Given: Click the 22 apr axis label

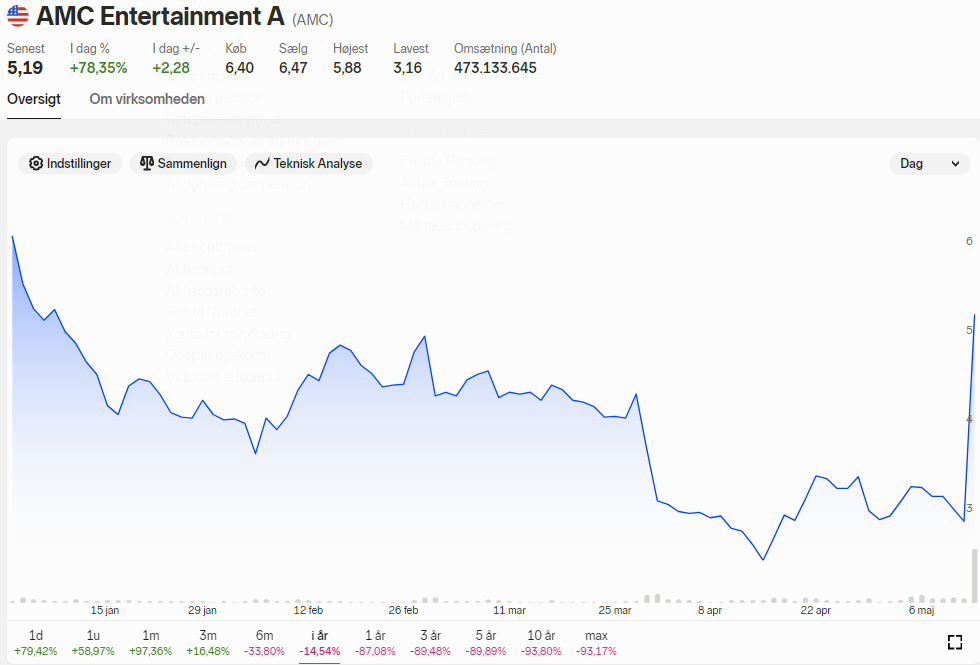Looking at the screenshot, I should point(816,610).
